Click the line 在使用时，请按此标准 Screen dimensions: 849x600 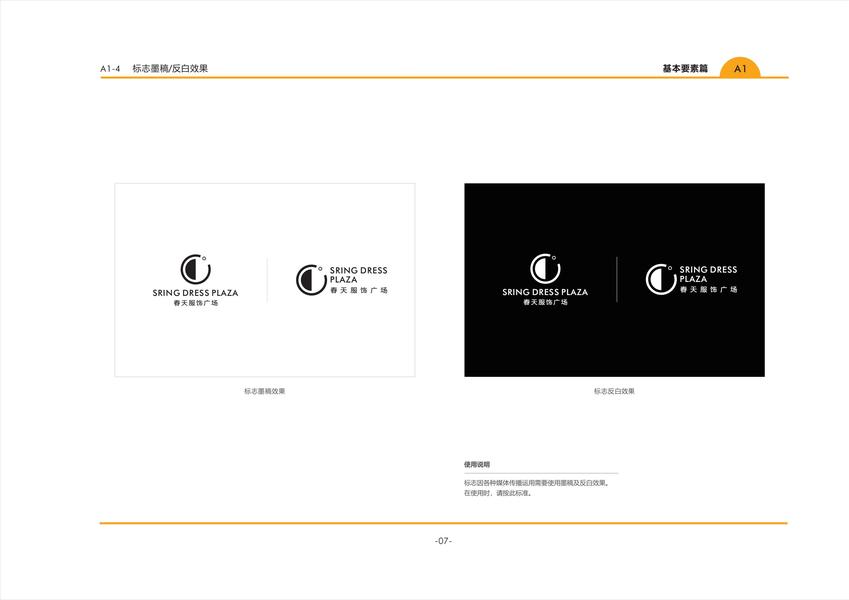click(498, 493)
